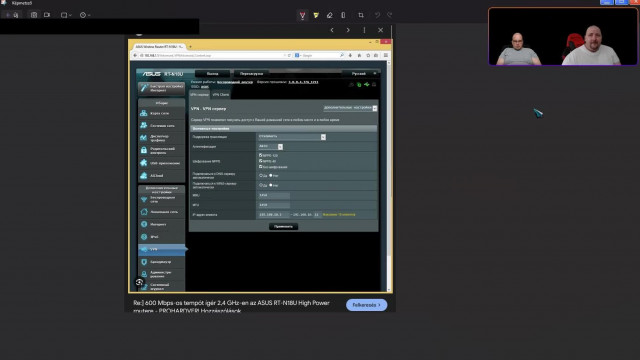This screenshot has height=360, width=640.
Task: Close the image preview panel
Action: [x=380, y=30]
